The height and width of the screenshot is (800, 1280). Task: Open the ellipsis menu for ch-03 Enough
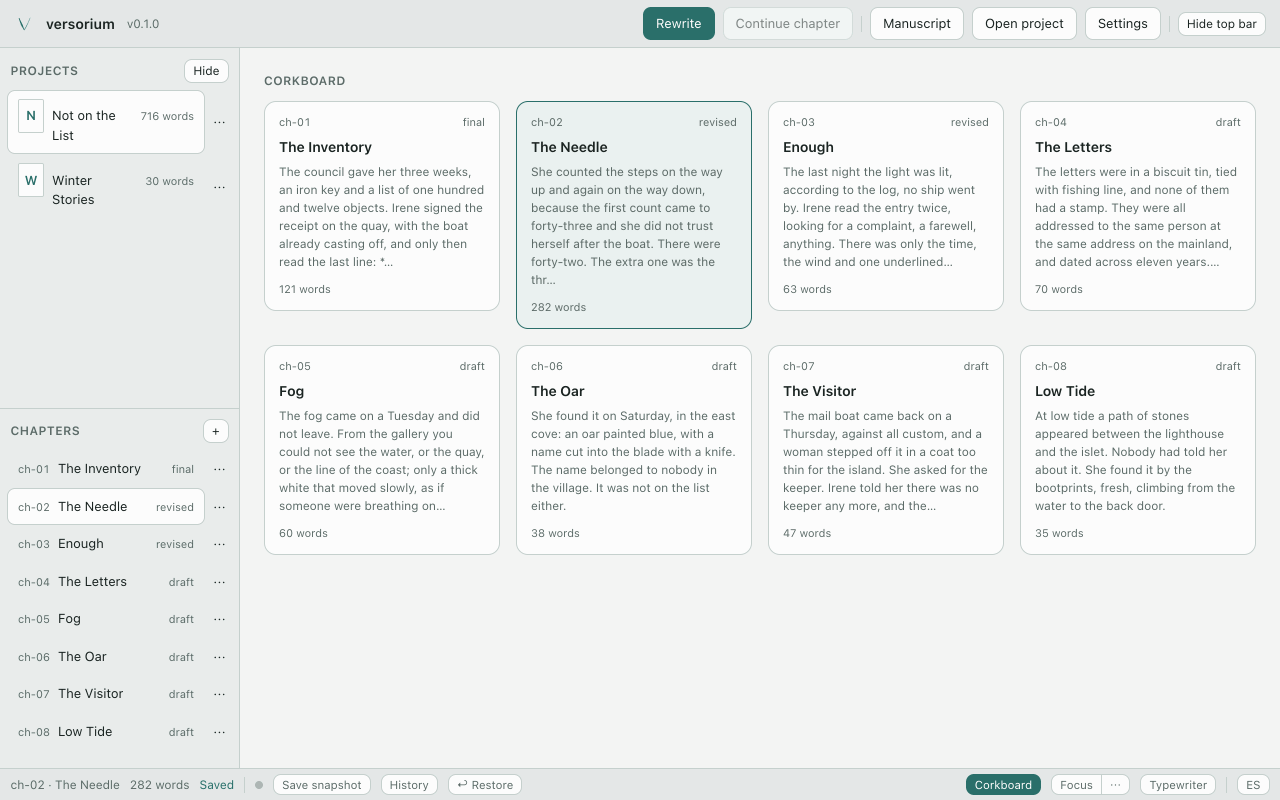coord(220,544)
